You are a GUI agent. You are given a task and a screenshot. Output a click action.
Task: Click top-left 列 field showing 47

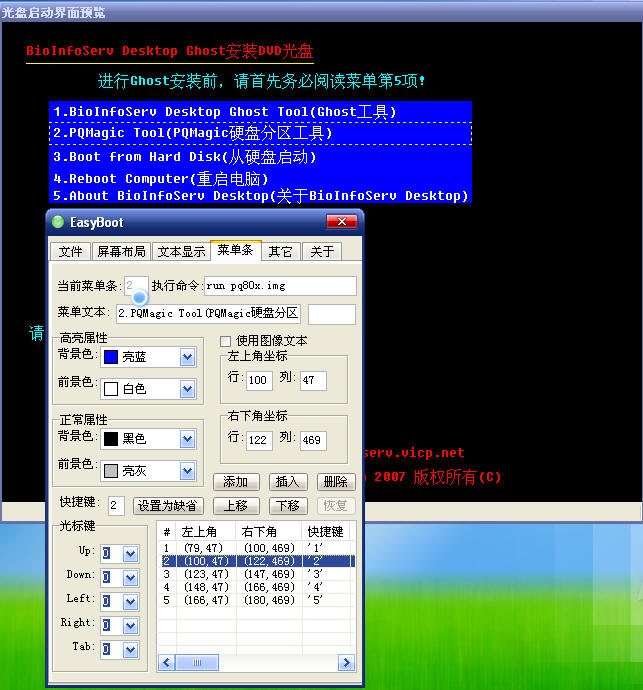313,380
